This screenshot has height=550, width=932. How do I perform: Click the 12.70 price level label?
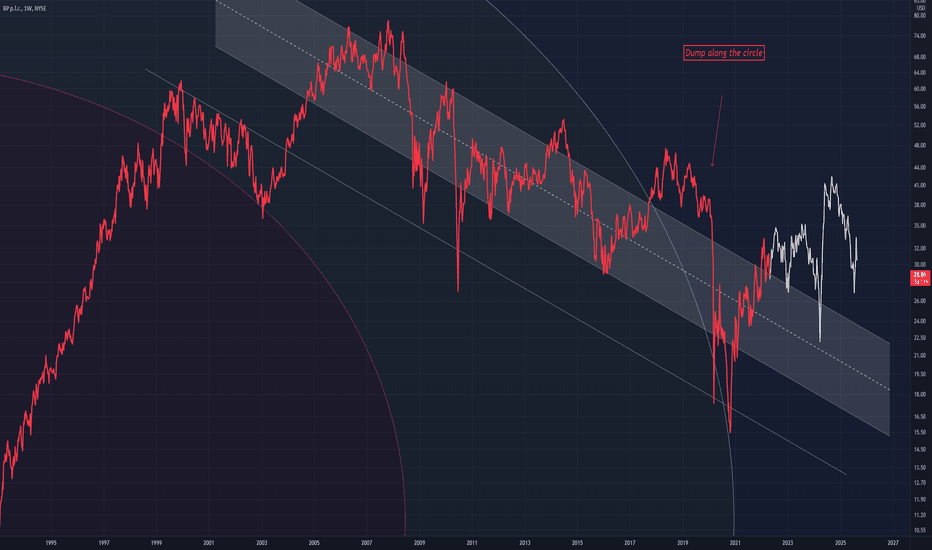pyautogui.click(x=920, y=483)
